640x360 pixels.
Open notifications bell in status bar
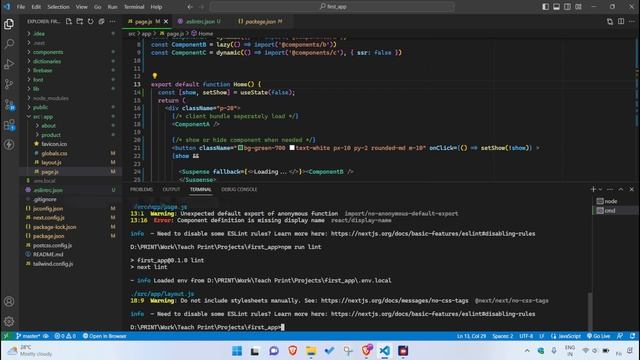(632, 336)
